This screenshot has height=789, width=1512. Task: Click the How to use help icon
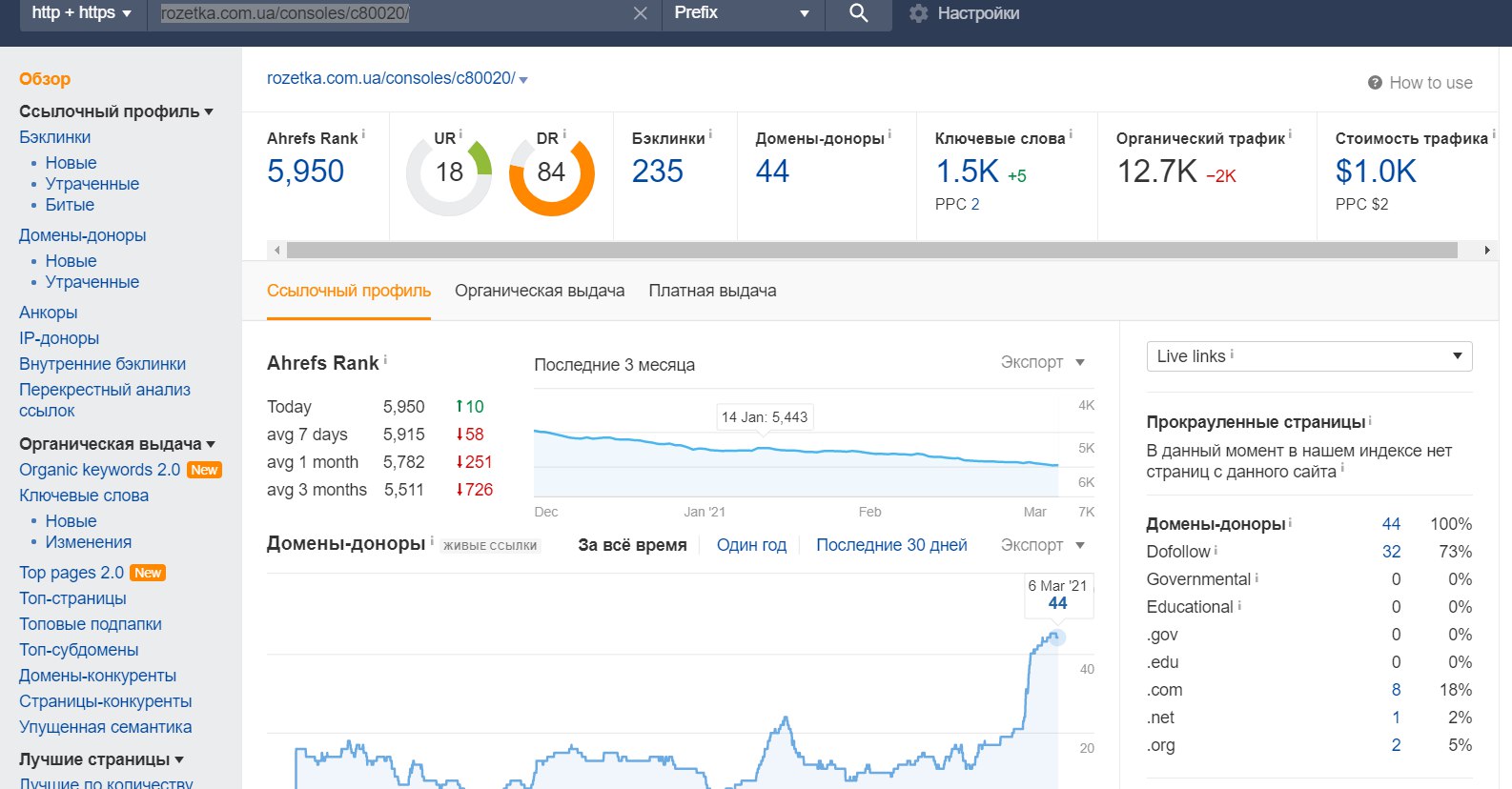click(x=1375, y=83)
